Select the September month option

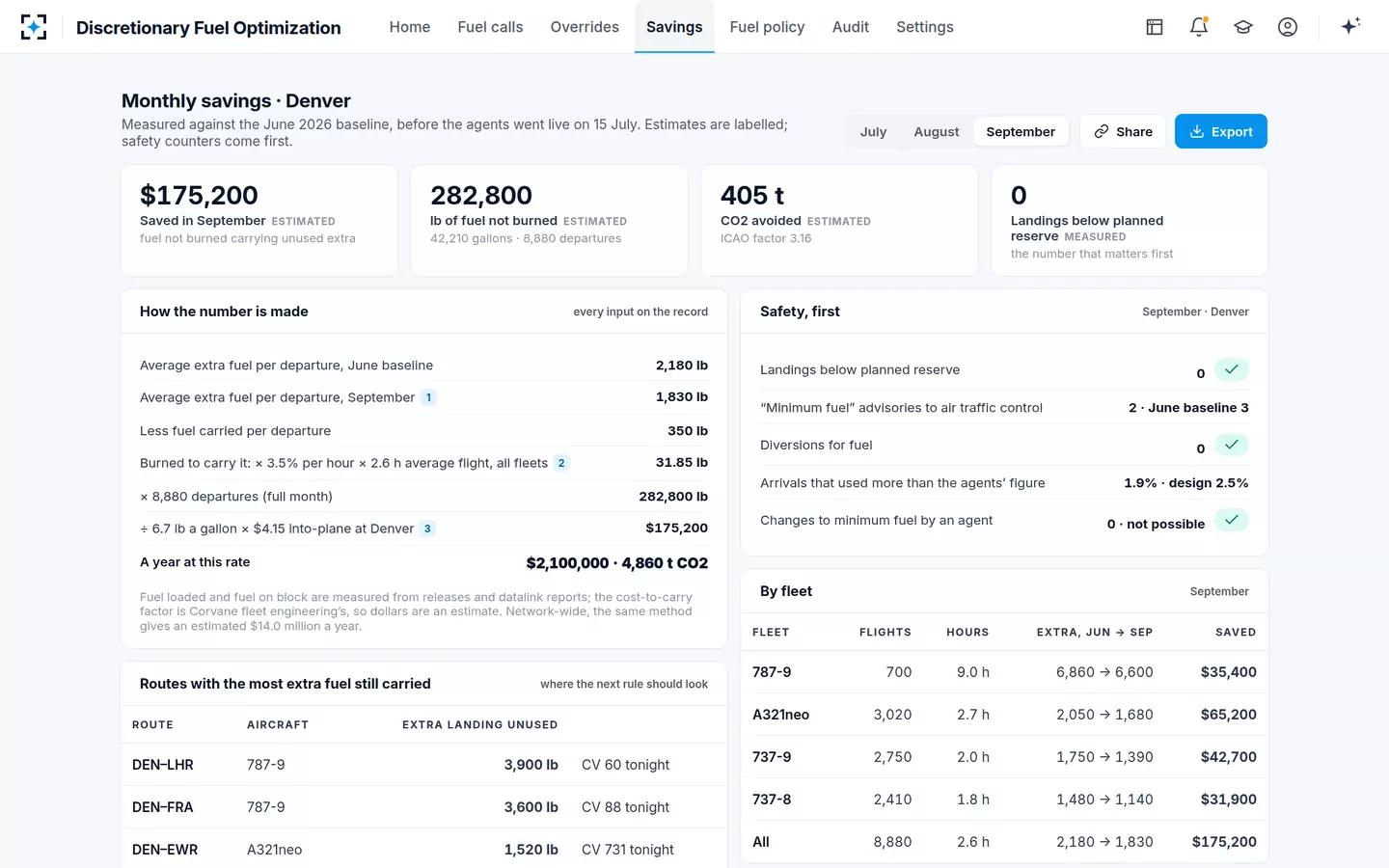pos(1021,131)
